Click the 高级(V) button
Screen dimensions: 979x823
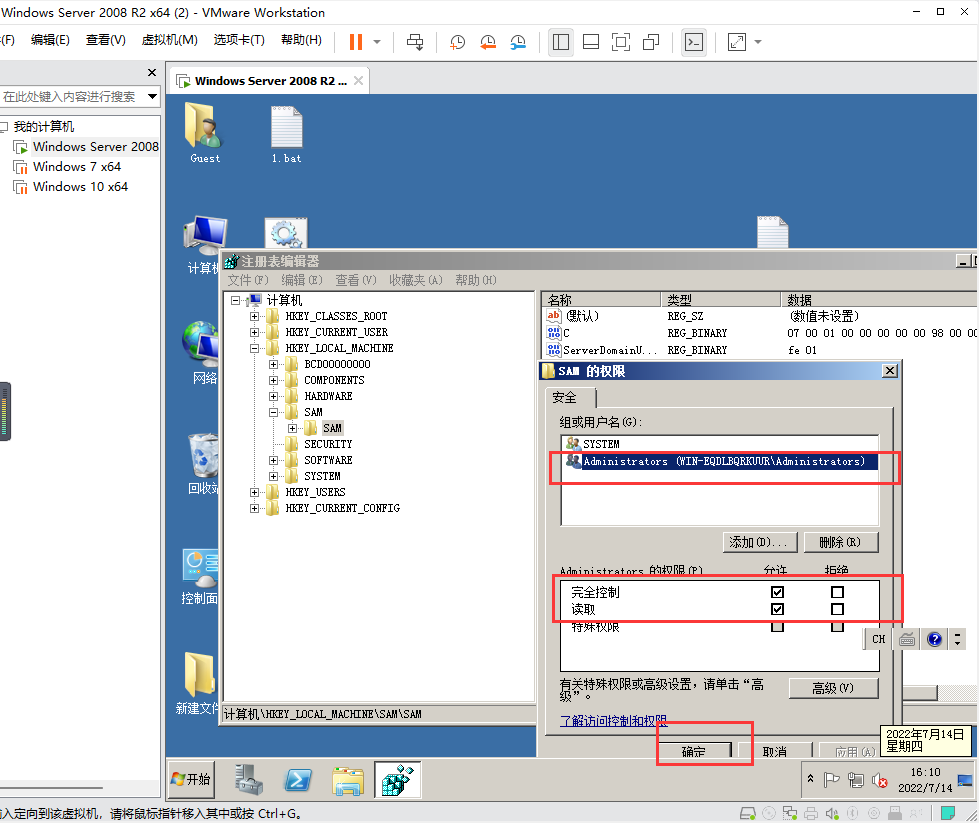click(834, 688)
